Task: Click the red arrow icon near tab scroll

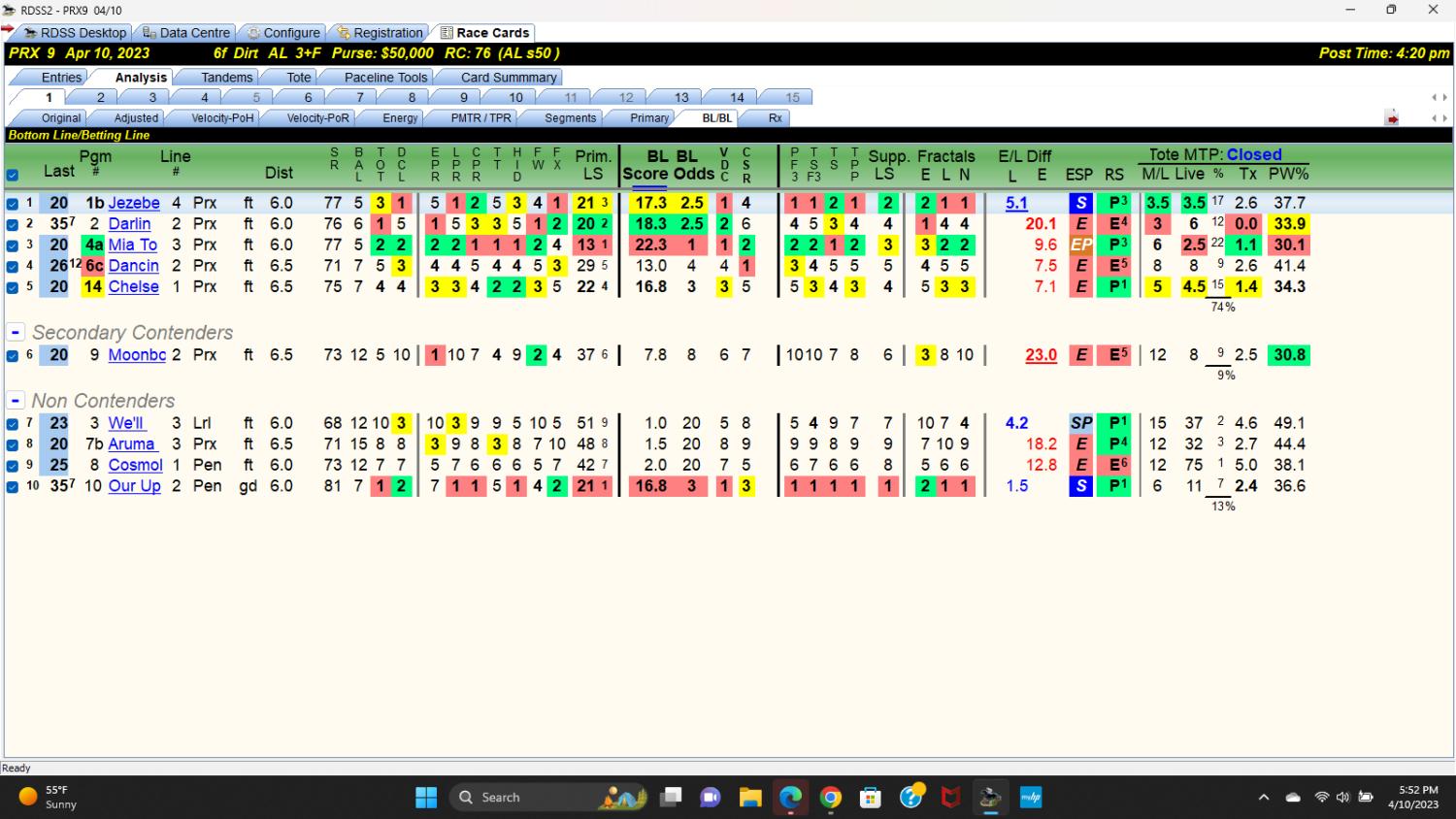Action: point(1392,118)
